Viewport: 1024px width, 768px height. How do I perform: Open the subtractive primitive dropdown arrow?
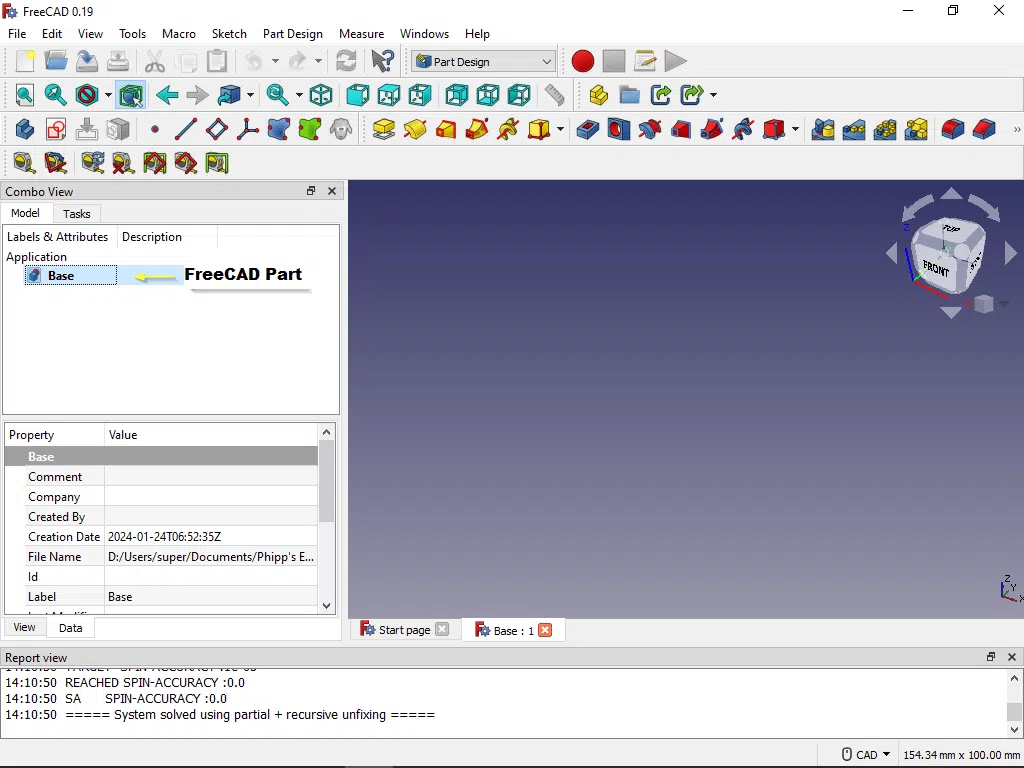tap(795, 129)
